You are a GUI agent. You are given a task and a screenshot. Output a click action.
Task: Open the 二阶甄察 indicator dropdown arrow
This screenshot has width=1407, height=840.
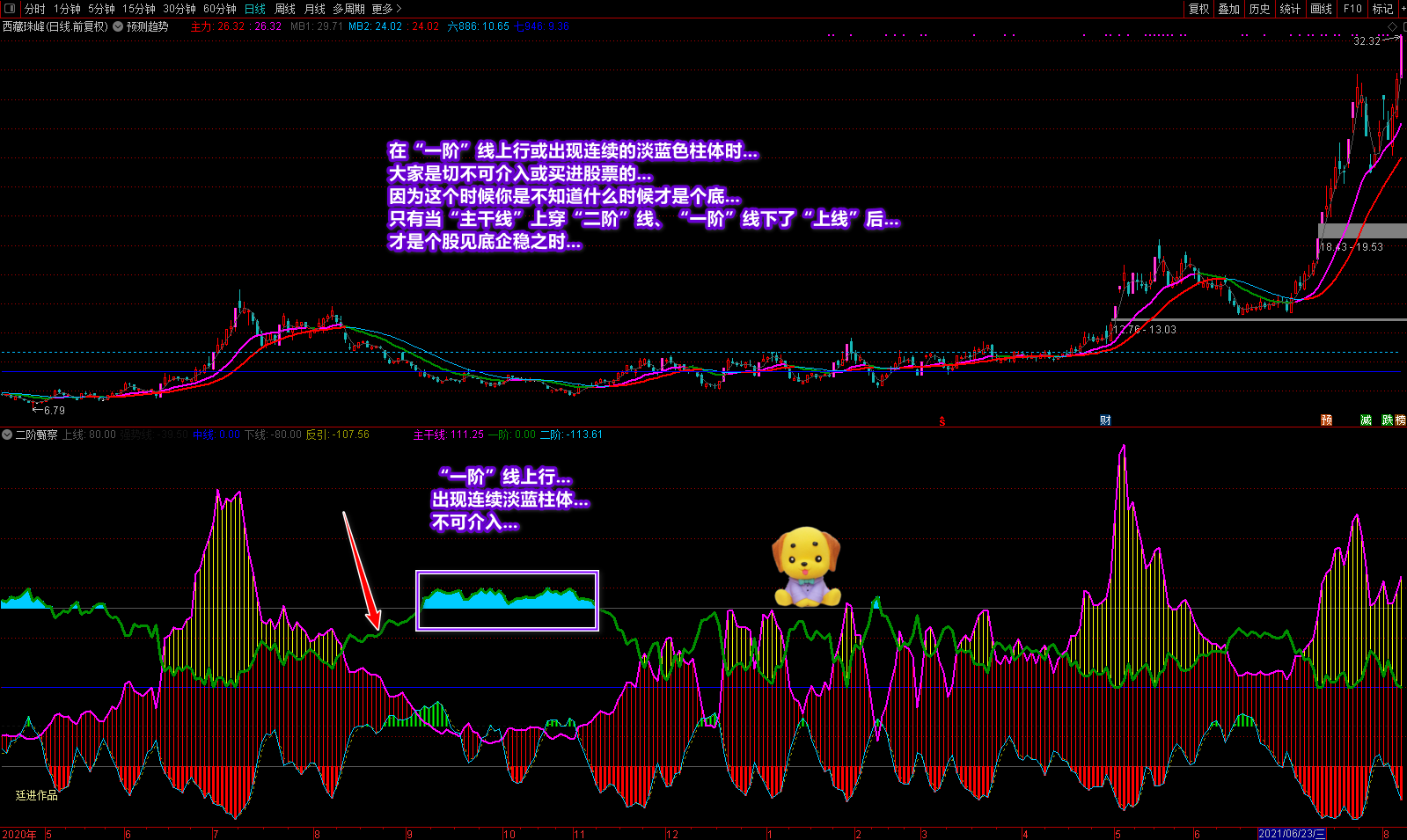click(7, 435)
